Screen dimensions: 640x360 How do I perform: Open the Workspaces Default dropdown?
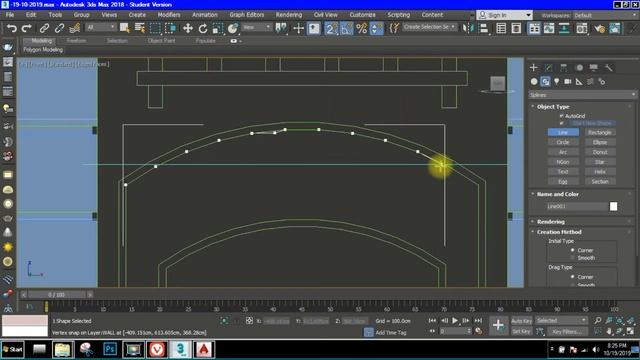pyautogui.click(x=604, y=15)
